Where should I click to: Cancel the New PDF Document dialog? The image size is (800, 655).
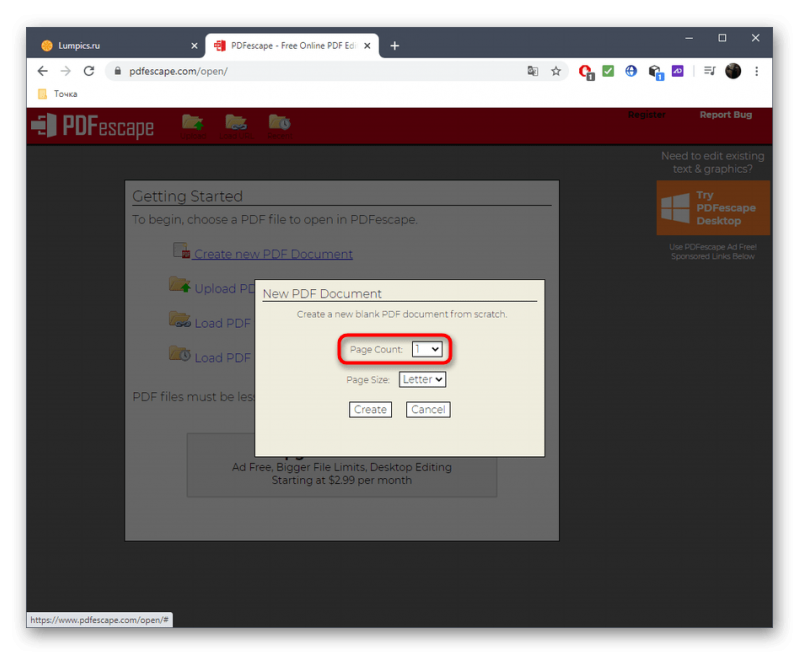(428, 410)
